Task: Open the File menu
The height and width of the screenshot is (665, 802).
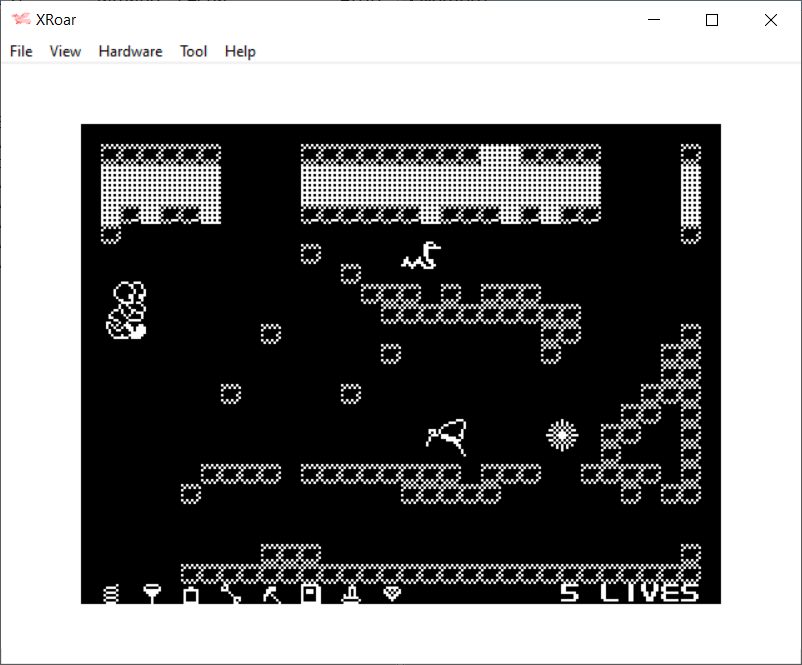Action: [21, 51]
